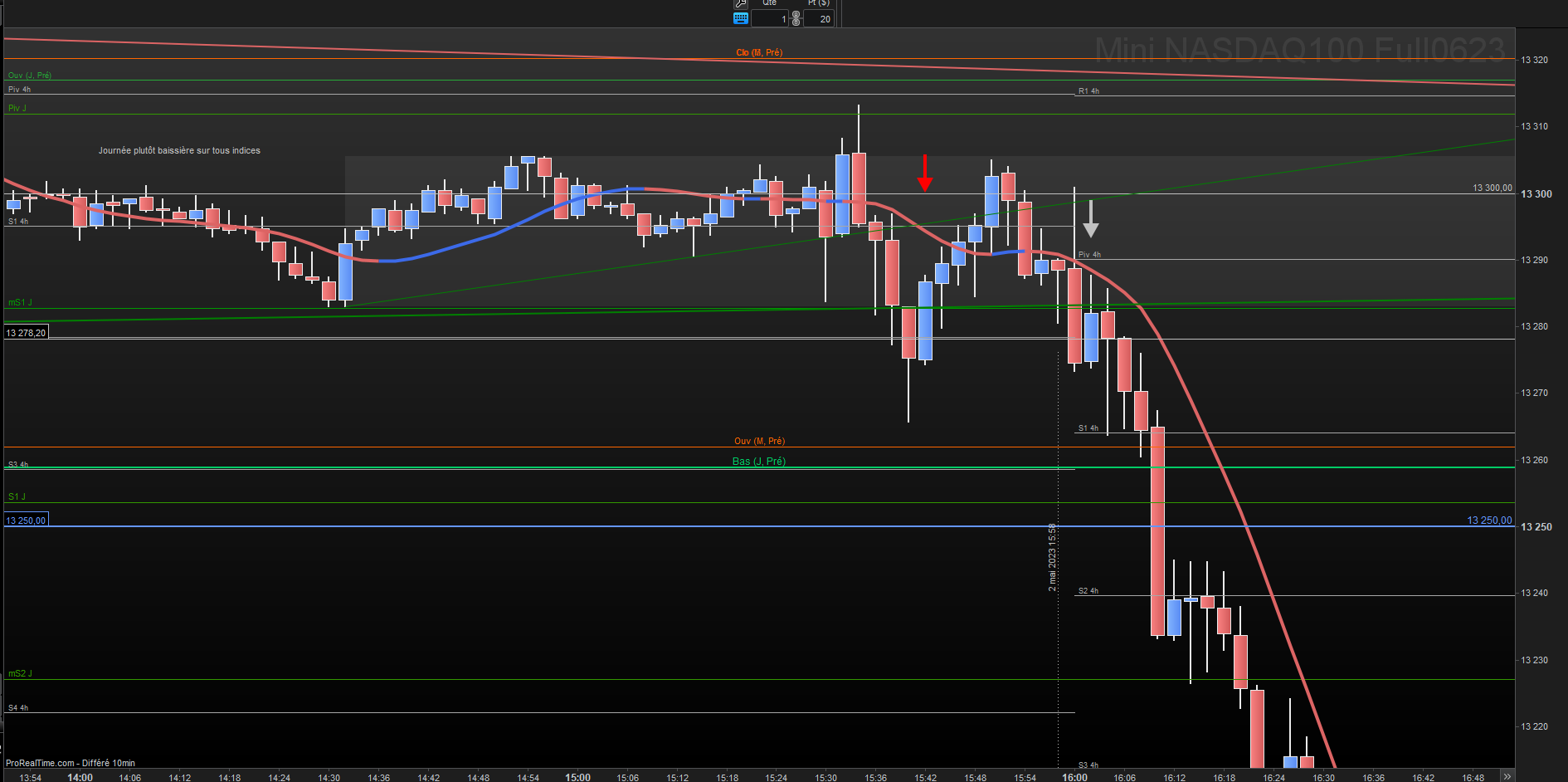Click 13 290 on the price axis
The image size is (1568, 782).
click(1534, 260)
